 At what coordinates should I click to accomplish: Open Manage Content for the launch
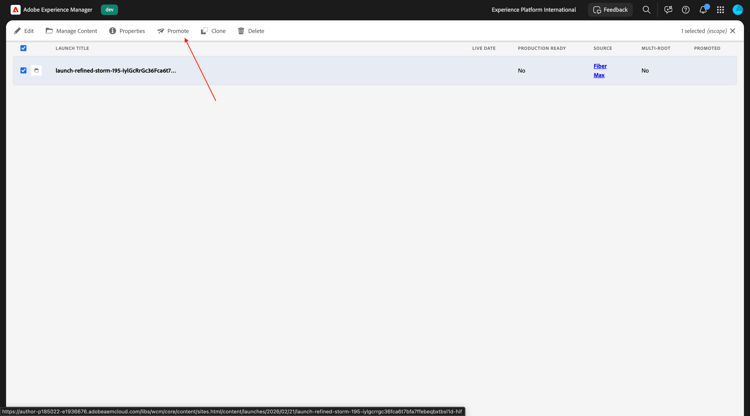tap(71, 31)
